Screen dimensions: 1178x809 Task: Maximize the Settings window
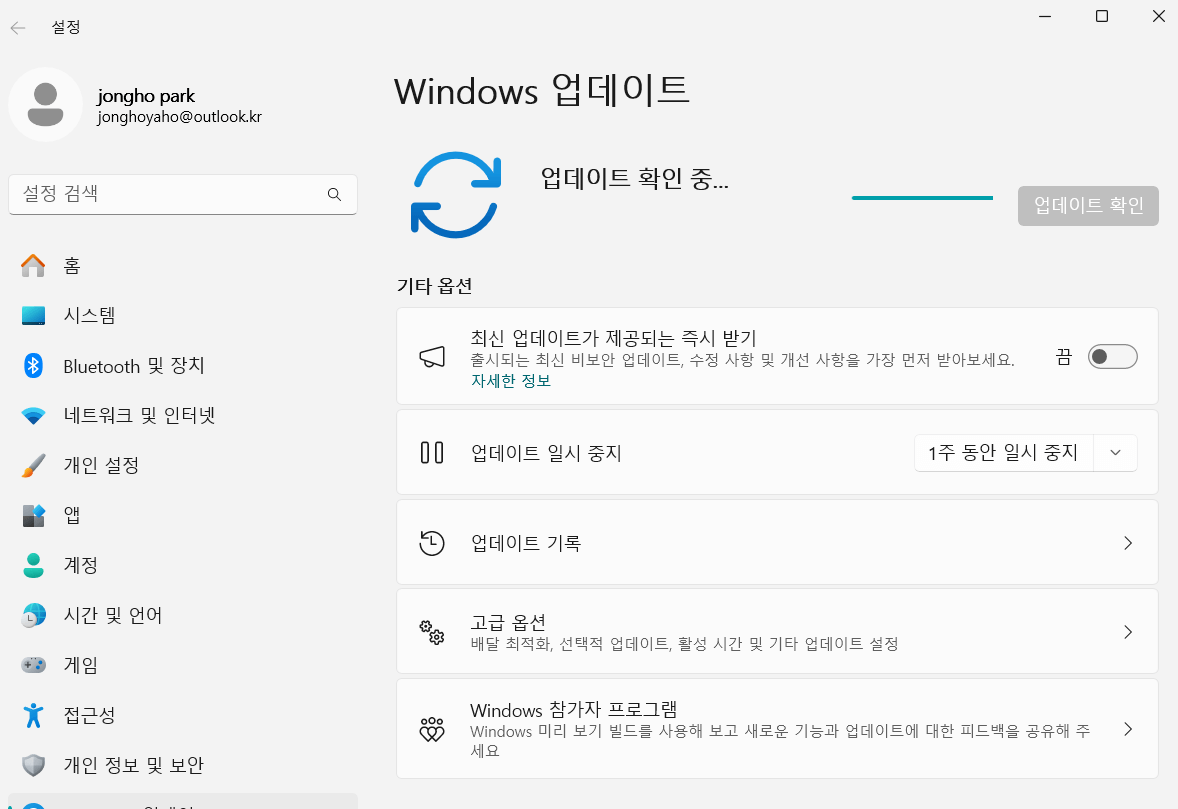click(1102, 17)
